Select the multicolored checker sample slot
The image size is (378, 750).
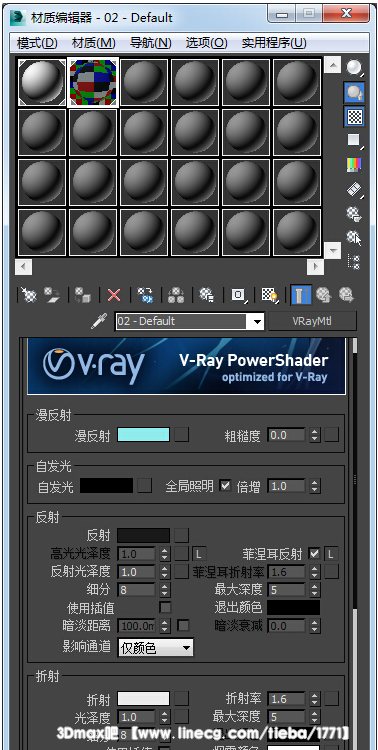click(x=93, y=82)
